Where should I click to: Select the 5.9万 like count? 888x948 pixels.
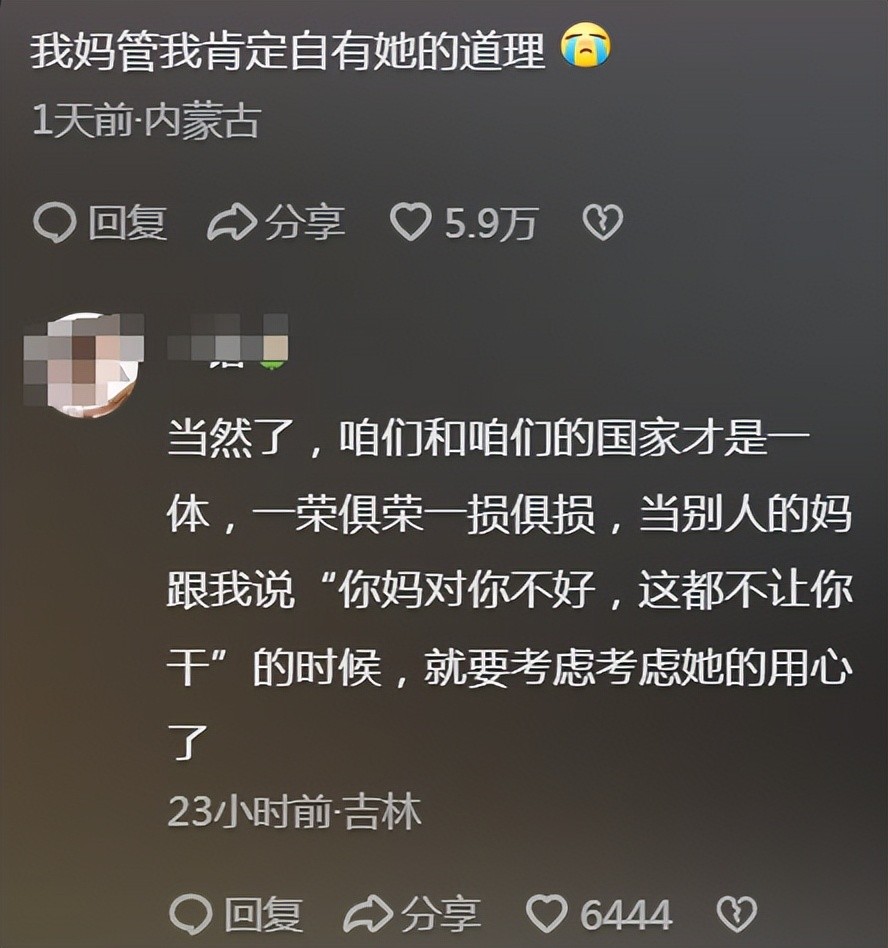(x=491, y=223)
